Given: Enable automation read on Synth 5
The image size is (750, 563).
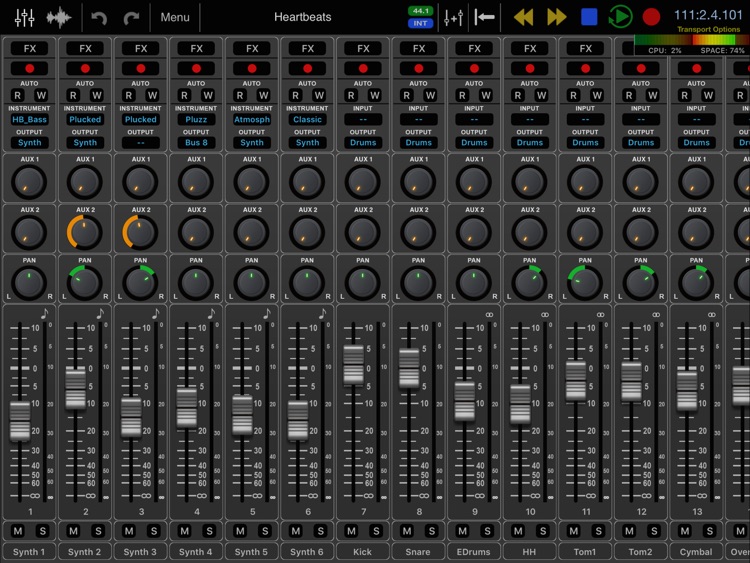Looking at the screenshot, I should pos(240,95).
